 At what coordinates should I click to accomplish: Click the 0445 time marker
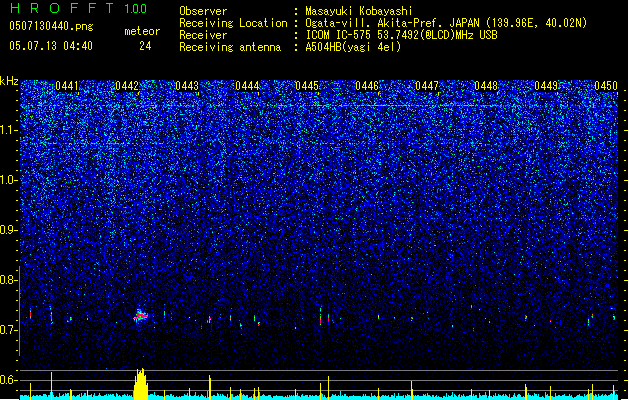tap(307, 86)
